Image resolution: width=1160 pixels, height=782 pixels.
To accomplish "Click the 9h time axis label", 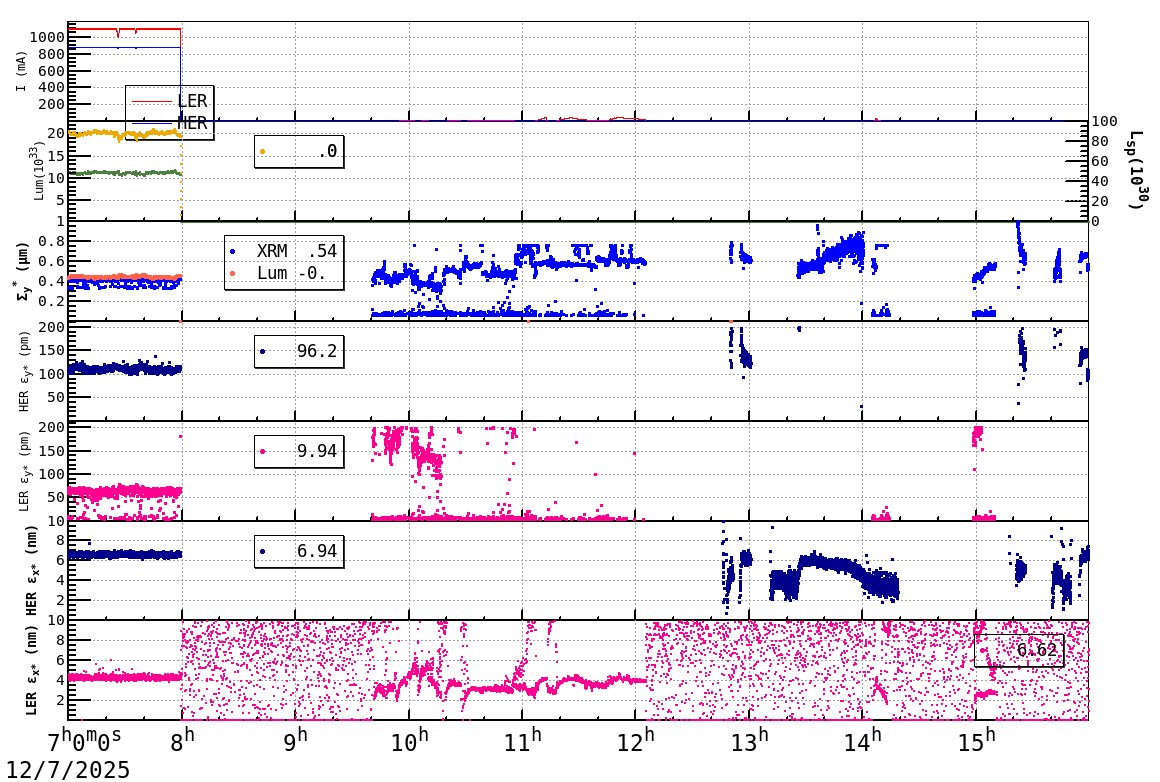I will [296, 739].
